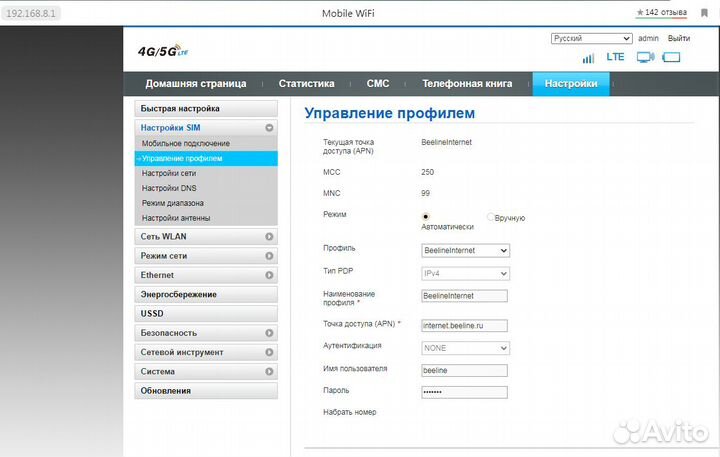Viewport: 720px width, 457px height.
Task: Click the Точка доступа (APN) input field
Action: [464, 326]
